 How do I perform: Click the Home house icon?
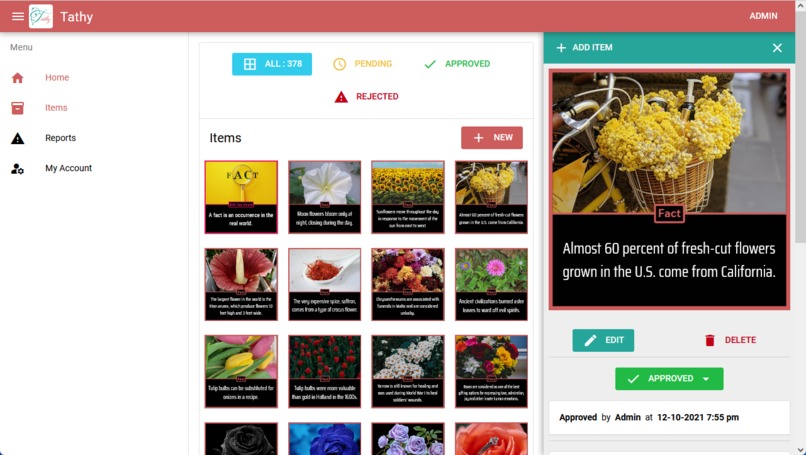17,78
